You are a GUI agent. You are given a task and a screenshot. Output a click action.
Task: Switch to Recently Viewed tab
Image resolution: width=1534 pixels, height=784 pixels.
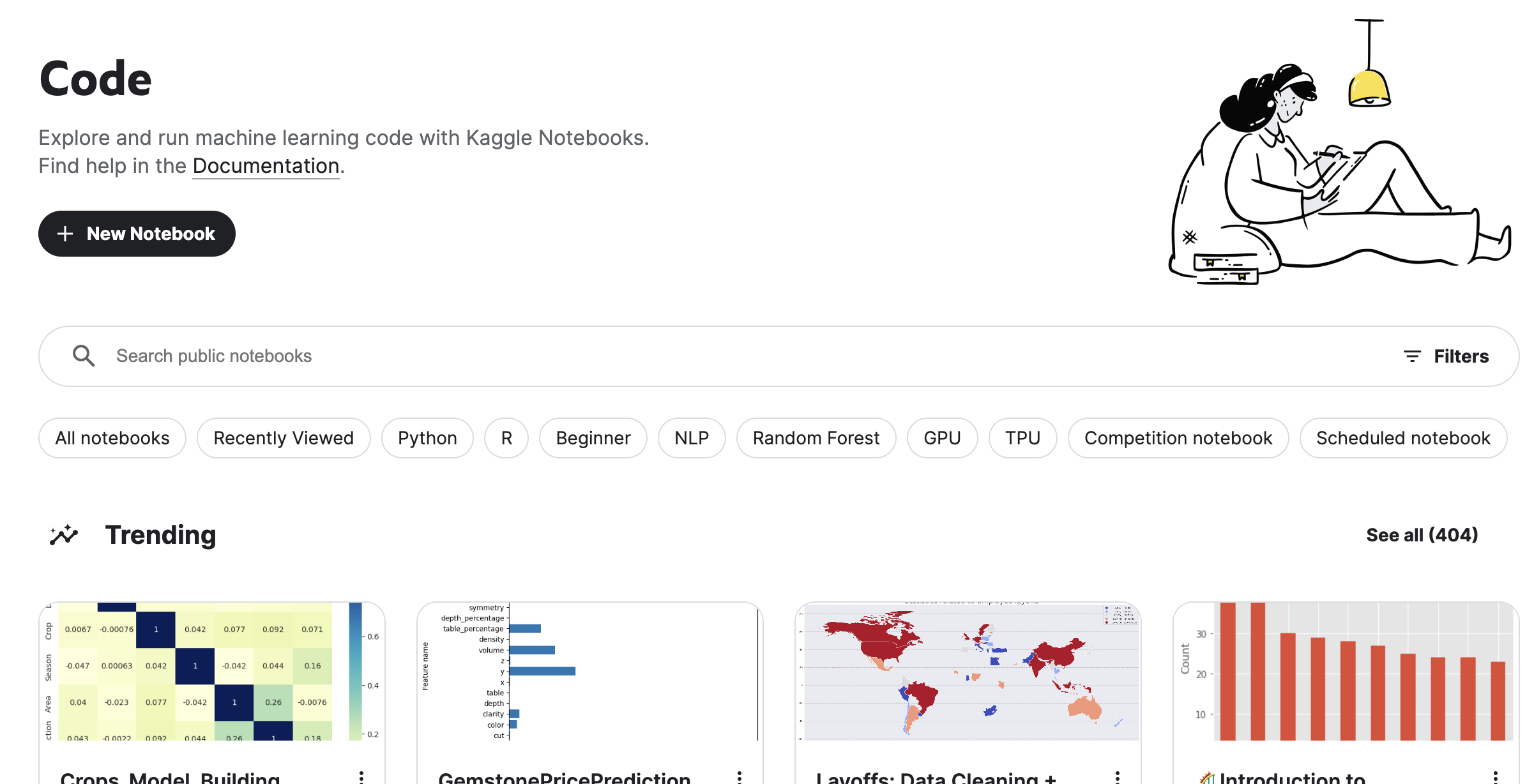click(x=284, y=438)
